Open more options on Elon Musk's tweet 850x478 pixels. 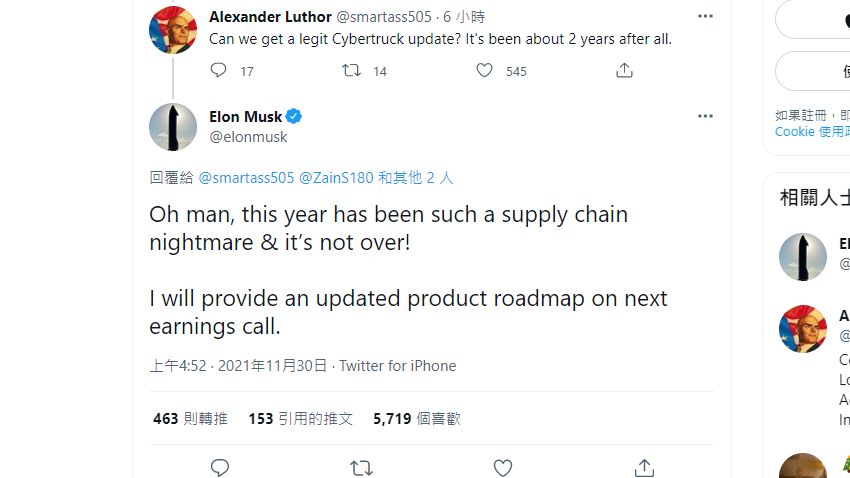click(x=705, y=117)
